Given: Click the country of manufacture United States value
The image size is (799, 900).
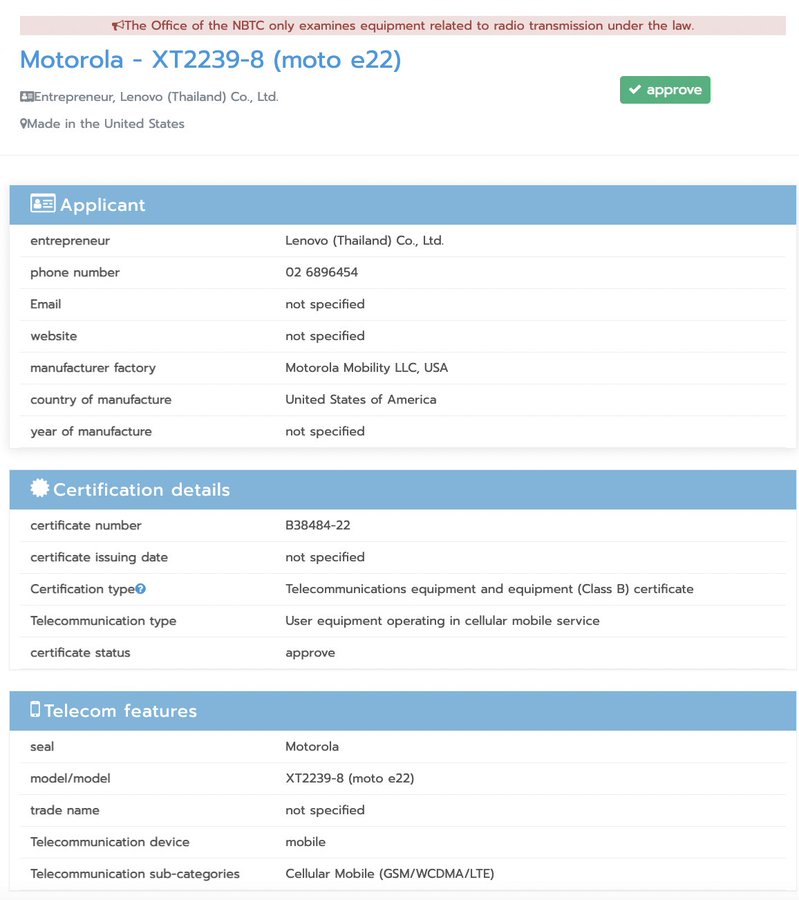Looking at the screenshot, I should [360, 400].
